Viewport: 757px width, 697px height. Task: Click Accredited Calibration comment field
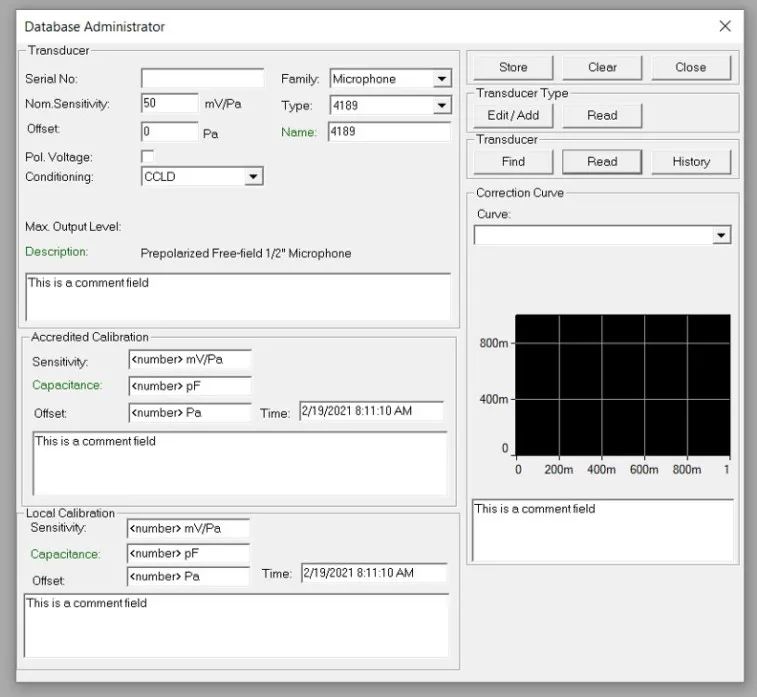pos(240,463)
